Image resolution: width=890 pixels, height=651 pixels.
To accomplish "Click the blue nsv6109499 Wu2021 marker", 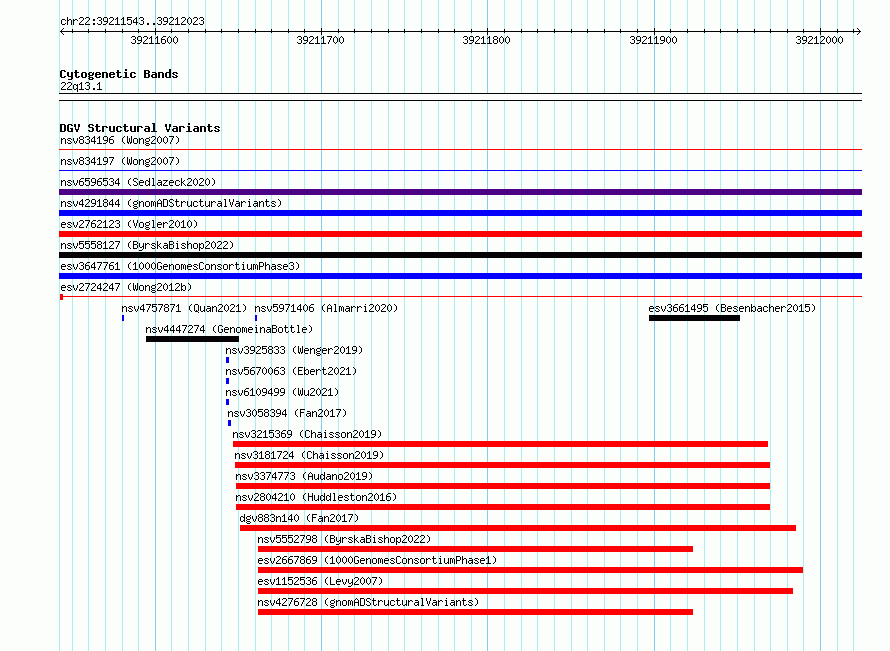I will [x=228, y=402].
